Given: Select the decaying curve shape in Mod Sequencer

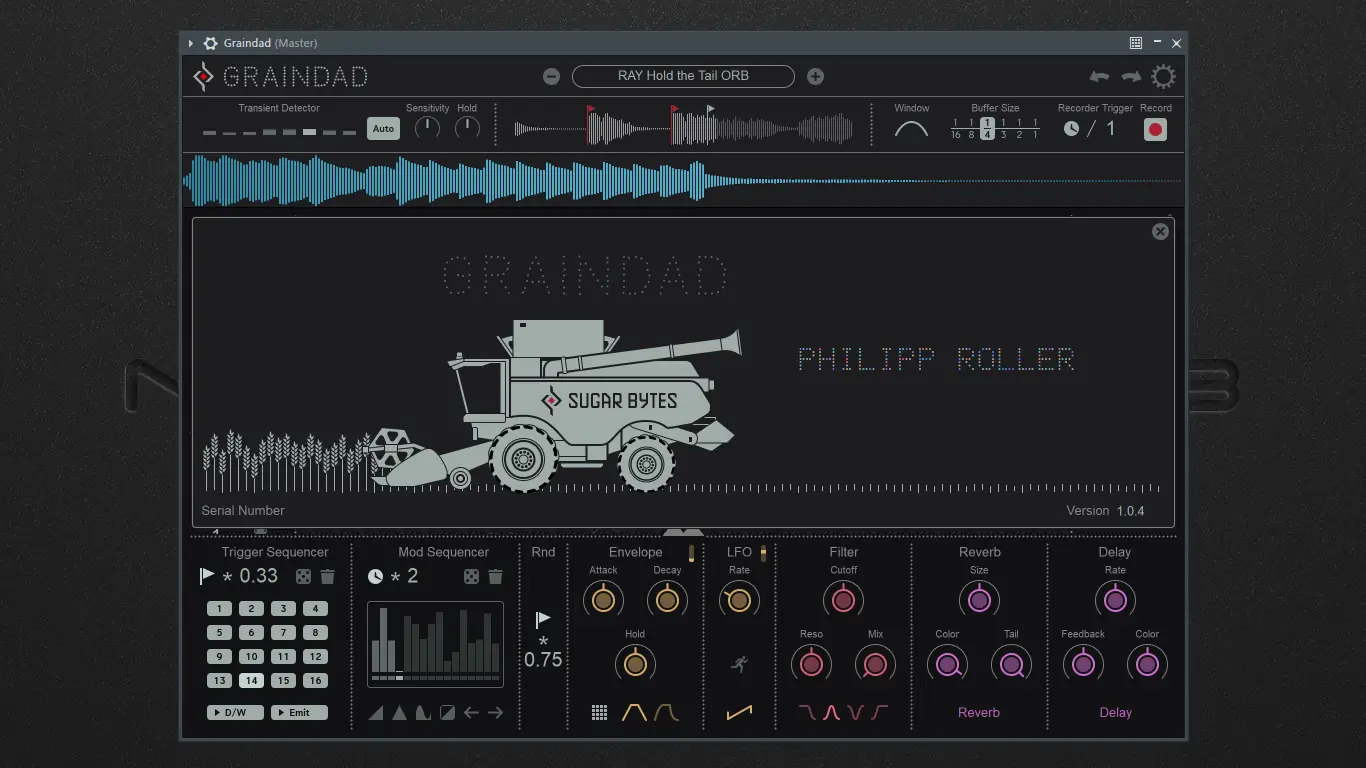Looking at the screenshot, I should tap(423, 713).
